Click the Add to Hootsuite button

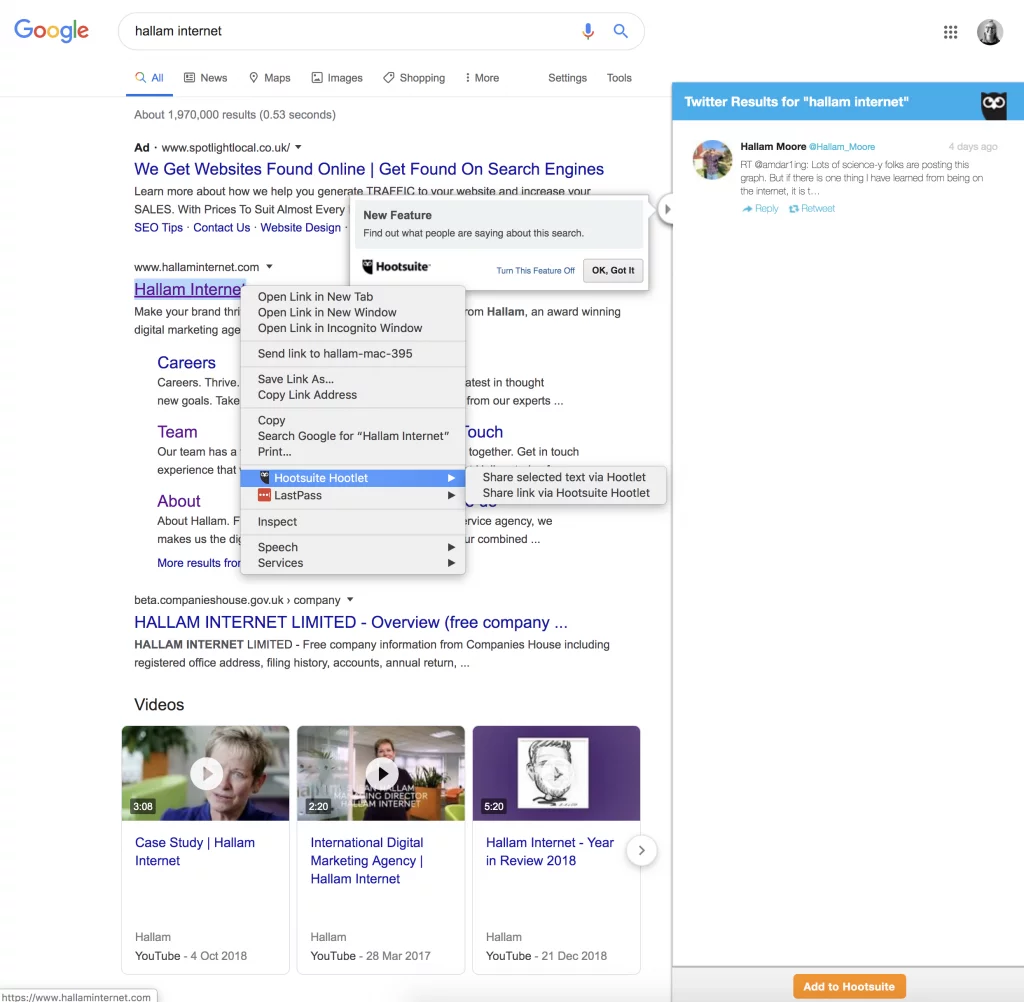[849, 986]
